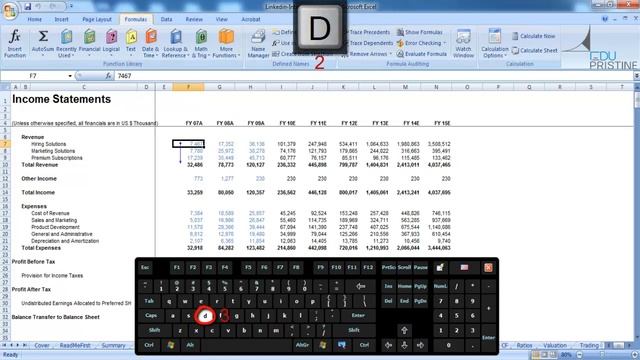
Task: Open the Cover sheet tab
Action: (x=42, y=345)
